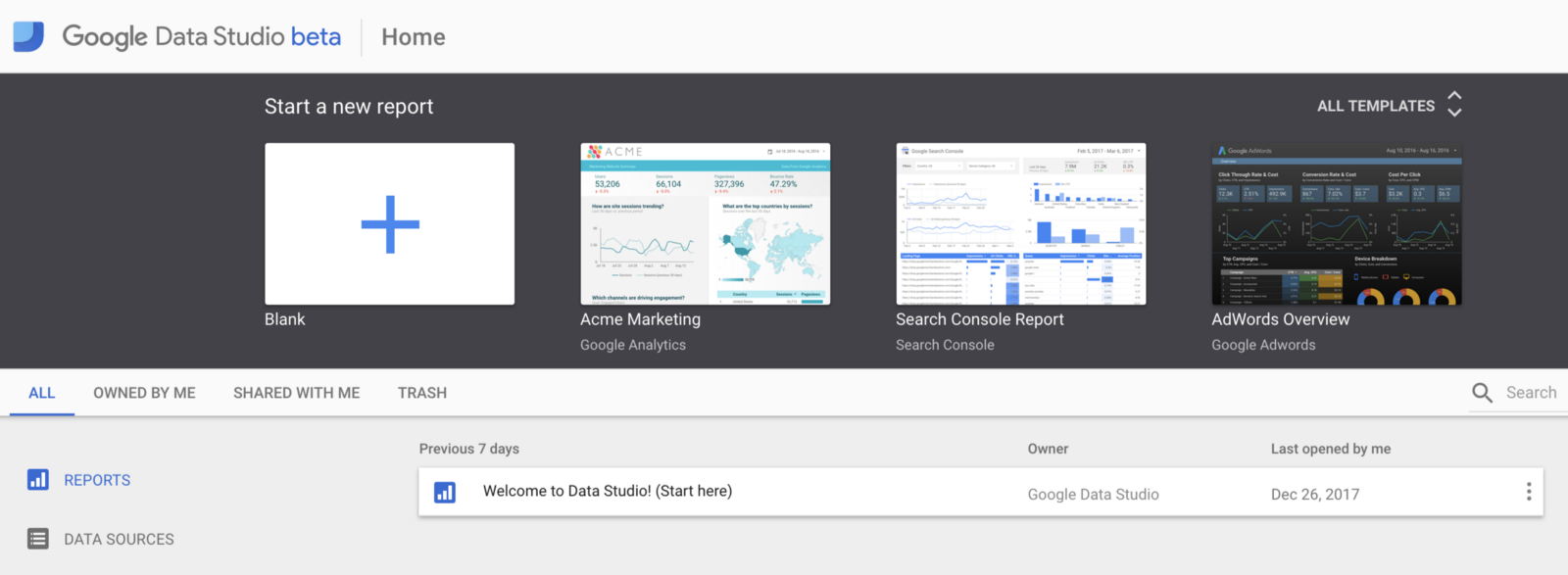Click the Home page title
The image size is (1568, 575).
414,37
